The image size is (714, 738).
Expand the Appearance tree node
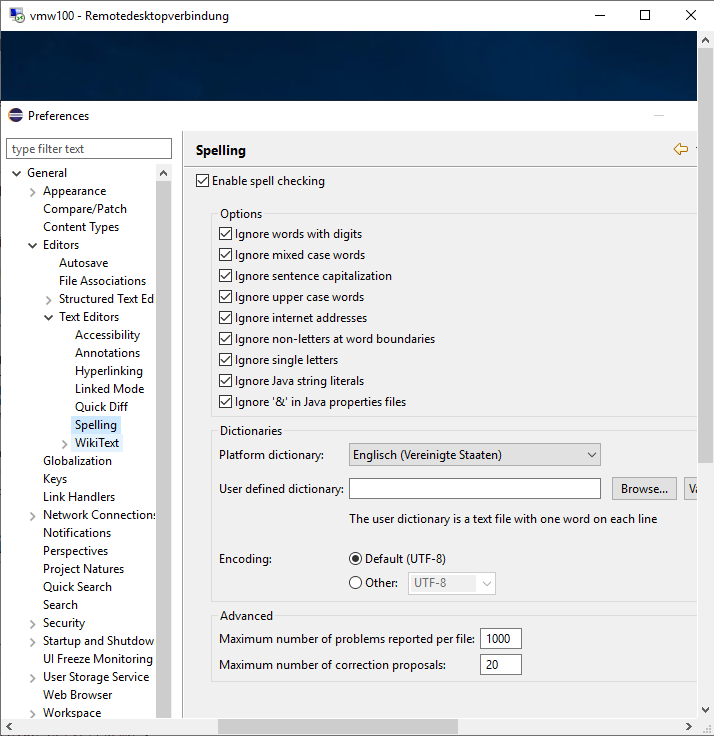click(x=33, y=192)
